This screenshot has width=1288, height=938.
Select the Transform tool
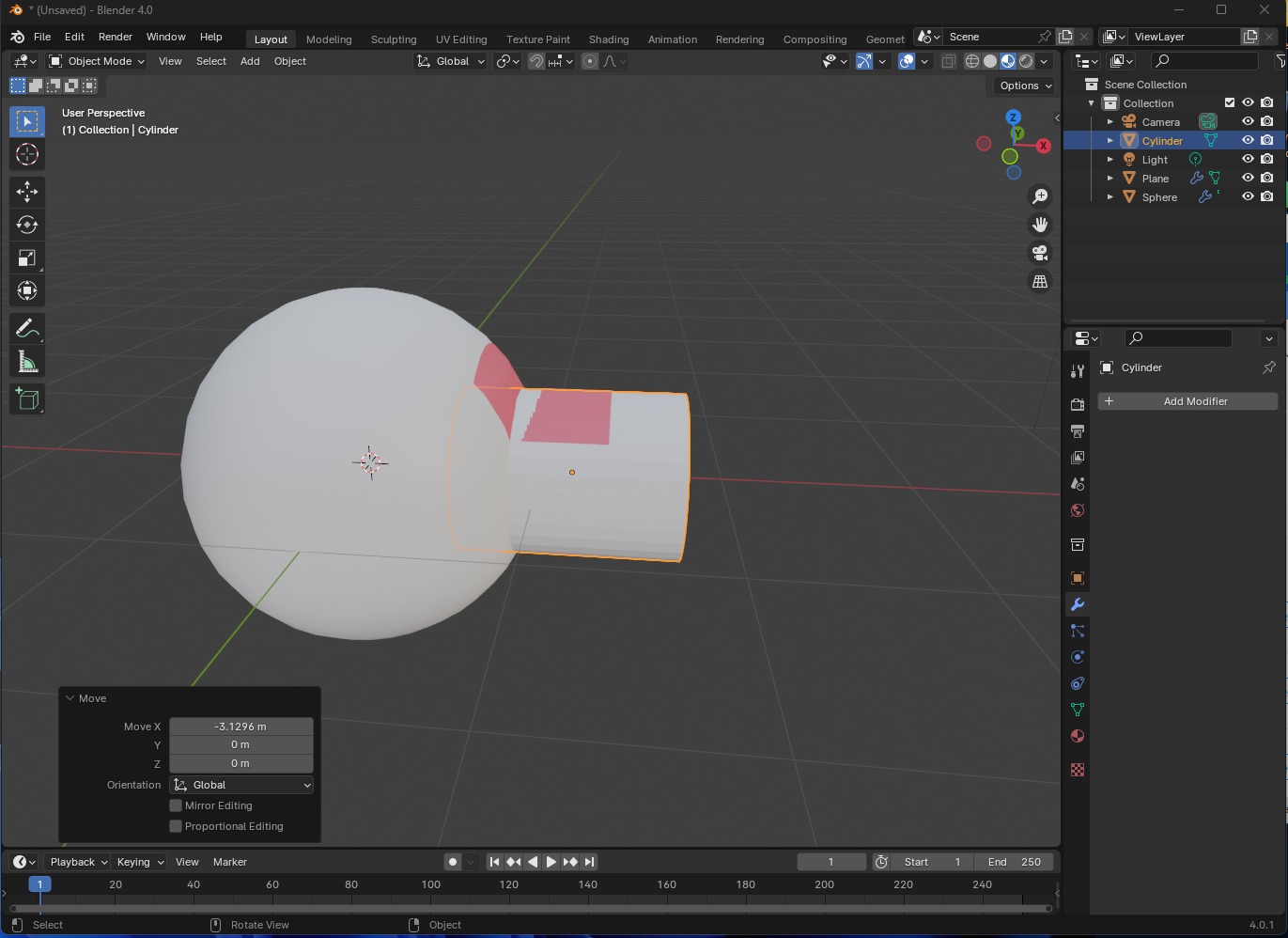[x=27, y=290]
